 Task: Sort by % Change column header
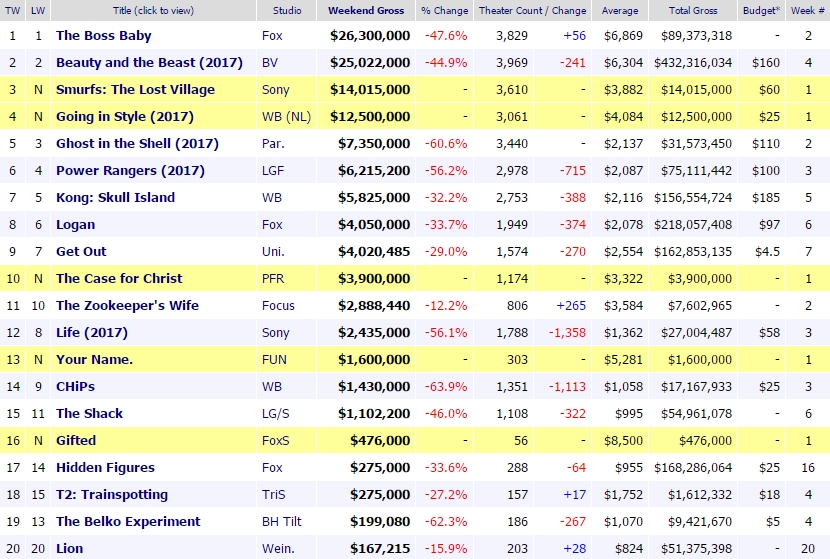click(x=445, y=11)
